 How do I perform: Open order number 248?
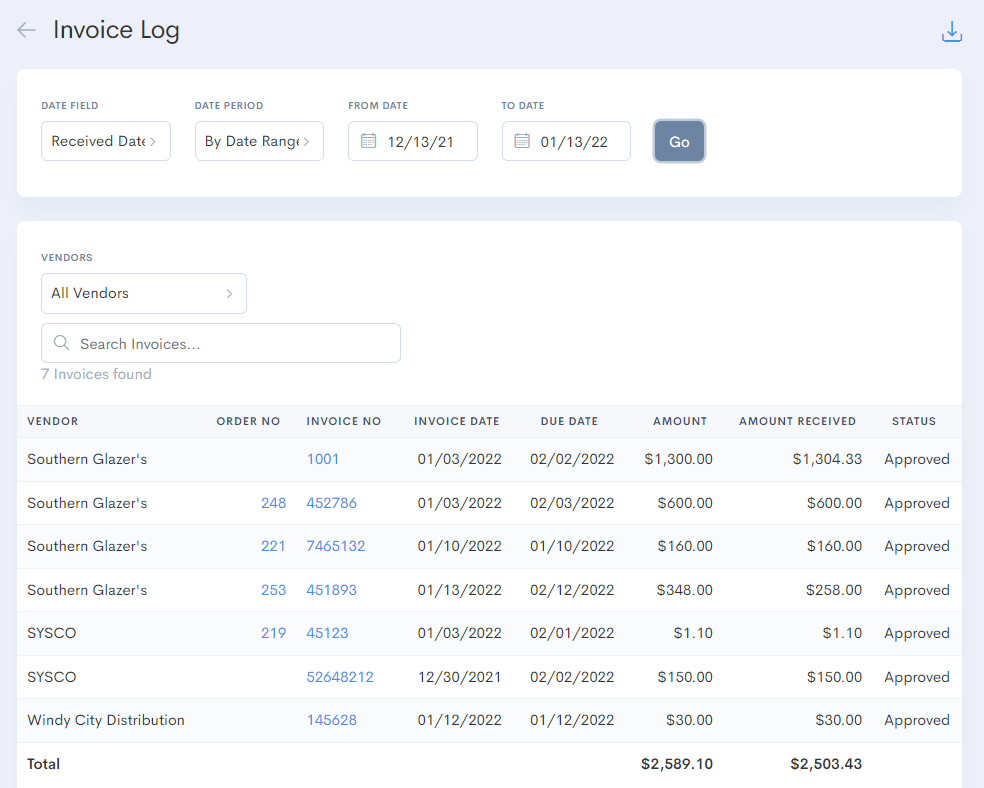click(274, 503)
